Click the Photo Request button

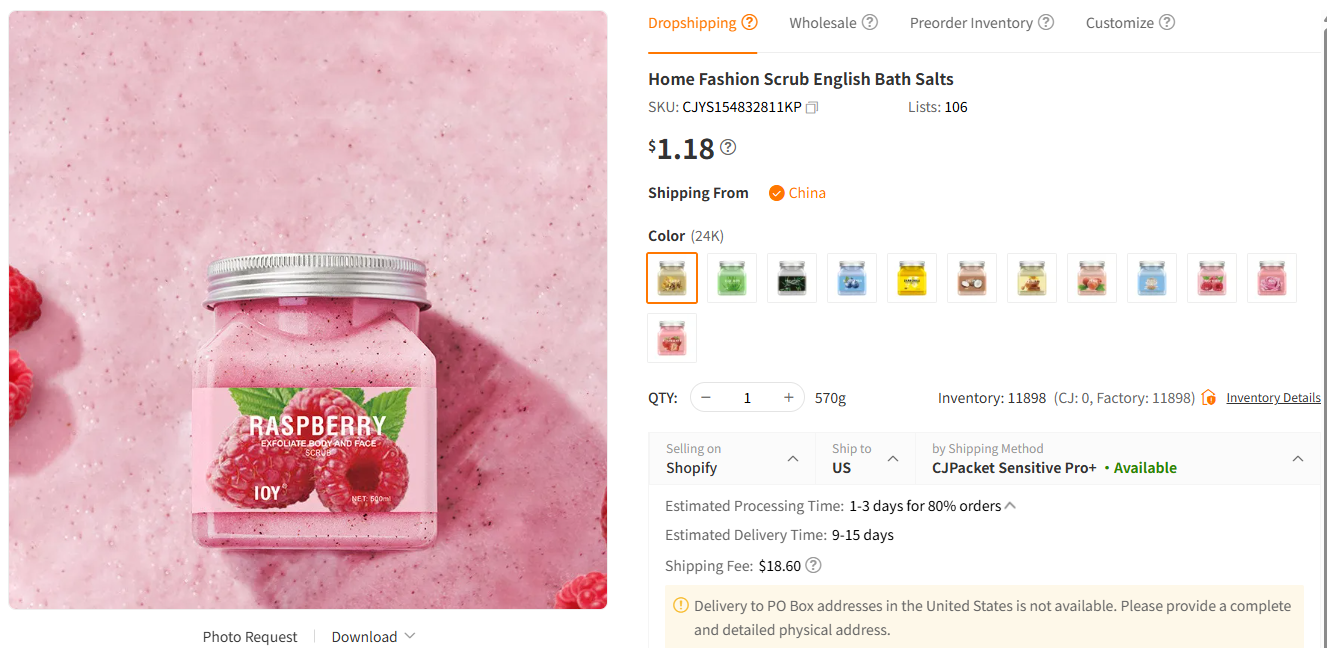click(249, 636)
